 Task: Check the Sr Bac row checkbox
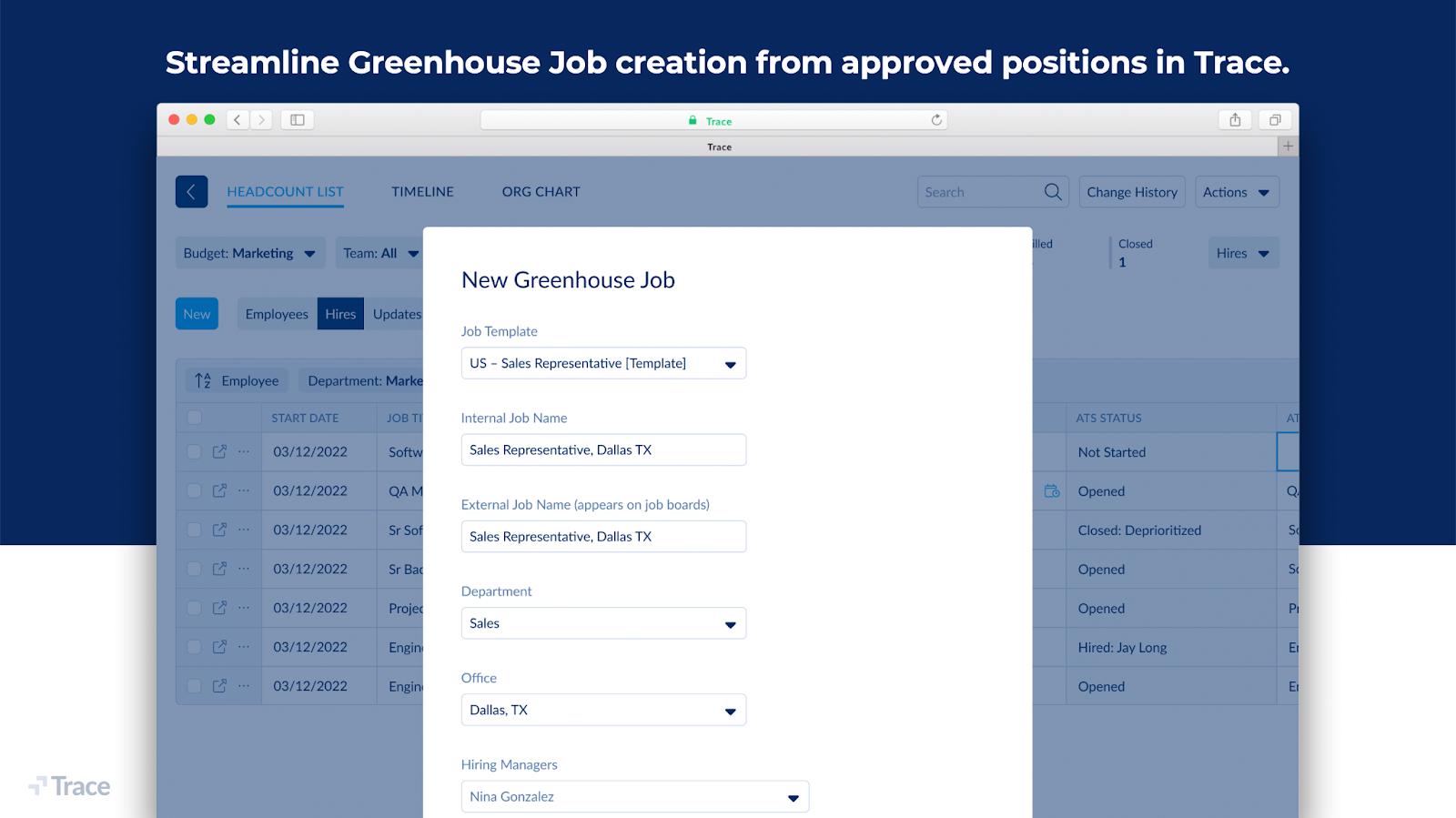194,569
